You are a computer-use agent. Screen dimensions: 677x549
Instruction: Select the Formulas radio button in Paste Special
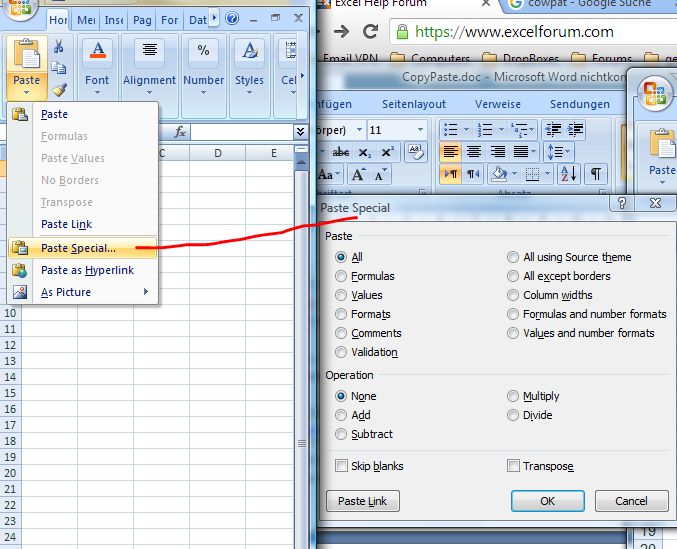pyautogui.click(x=341, y=276)
